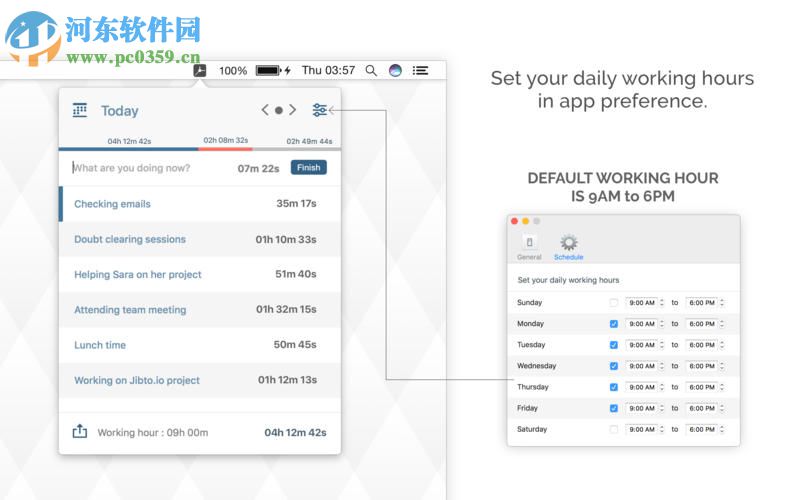Viewport: 800px width, 500px height.
Task: Switch to the General preferences tab
Action: pyautogui.click(x=529, y=247)
